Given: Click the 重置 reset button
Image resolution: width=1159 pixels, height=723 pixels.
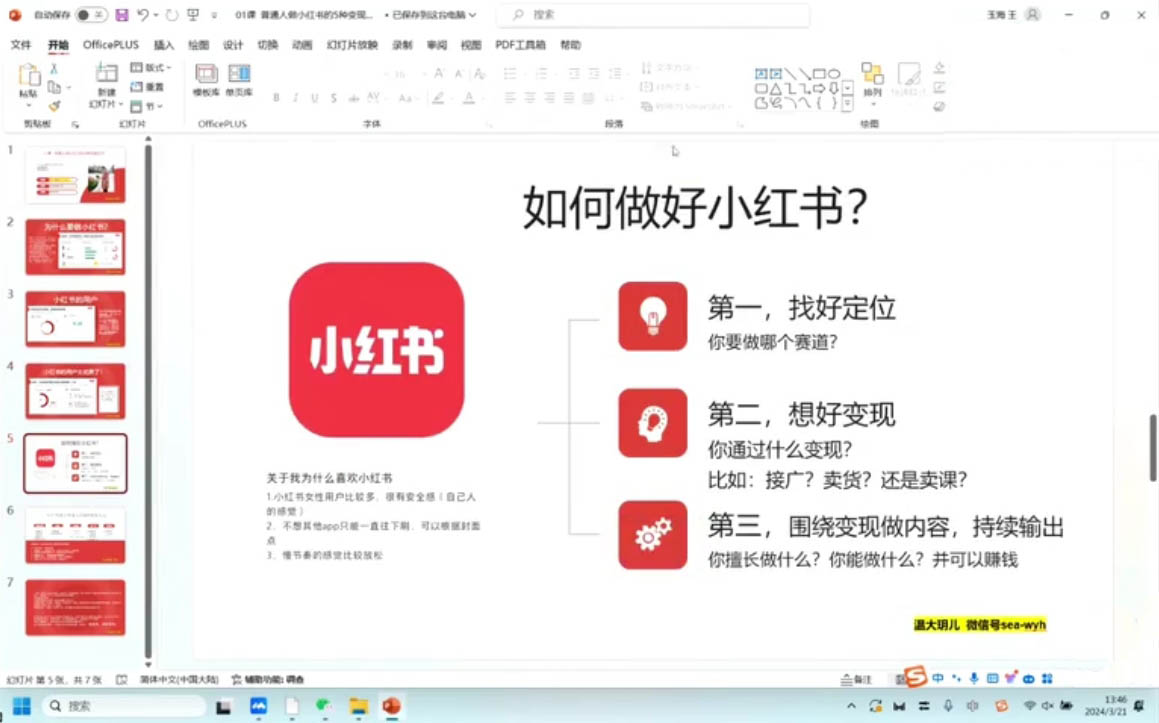Looking at the screenshot, I should coord(147,87).
